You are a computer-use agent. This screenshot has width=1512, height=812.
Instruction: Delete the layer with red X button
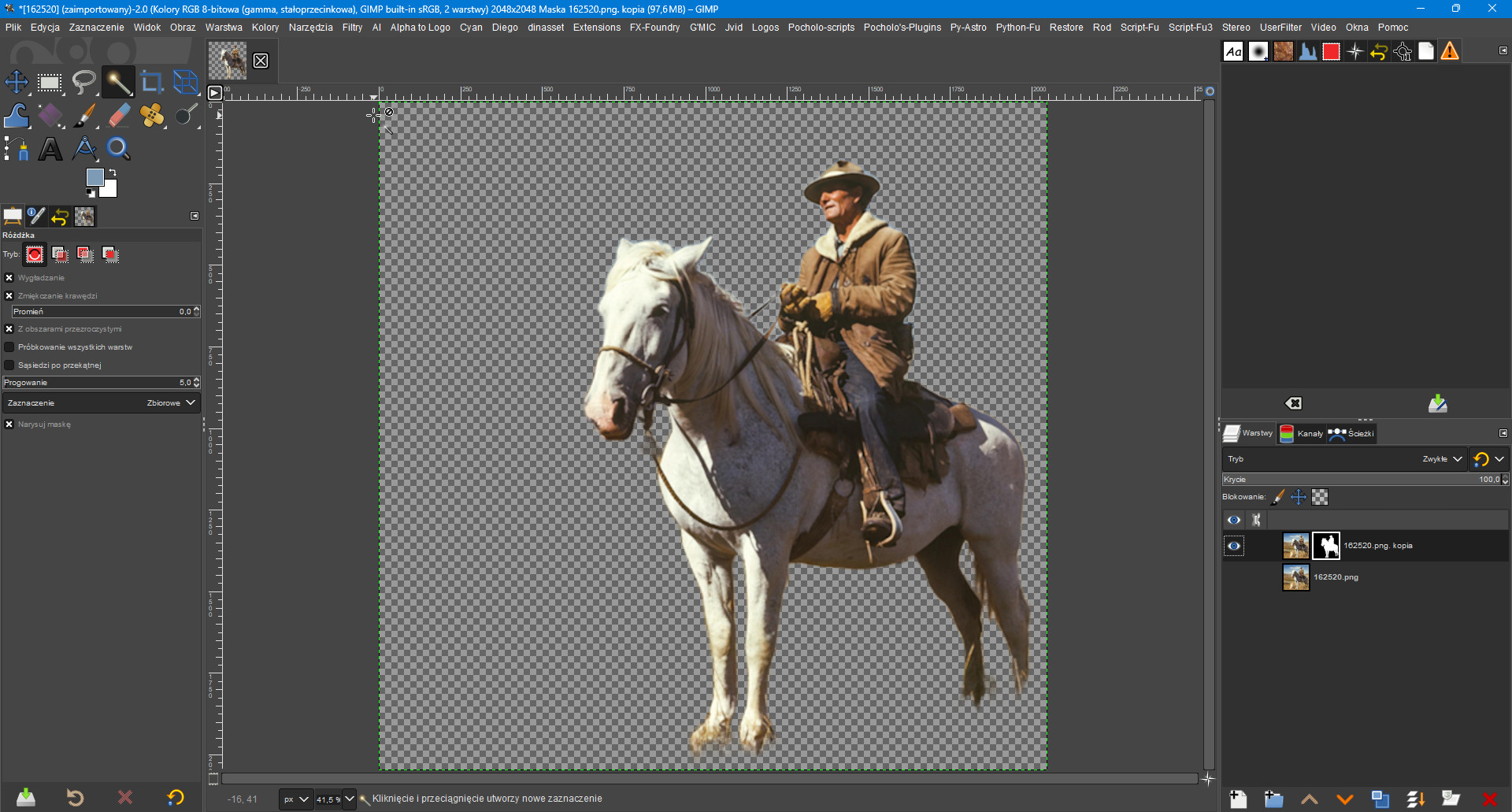click(1489, 799)
